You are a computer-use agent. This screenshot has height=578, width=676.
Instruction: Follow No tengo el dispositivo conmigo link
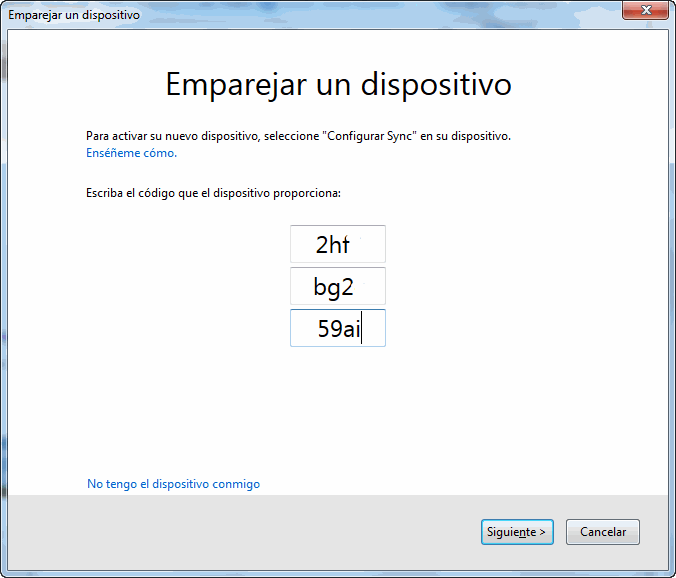click(x=173, y=484)
